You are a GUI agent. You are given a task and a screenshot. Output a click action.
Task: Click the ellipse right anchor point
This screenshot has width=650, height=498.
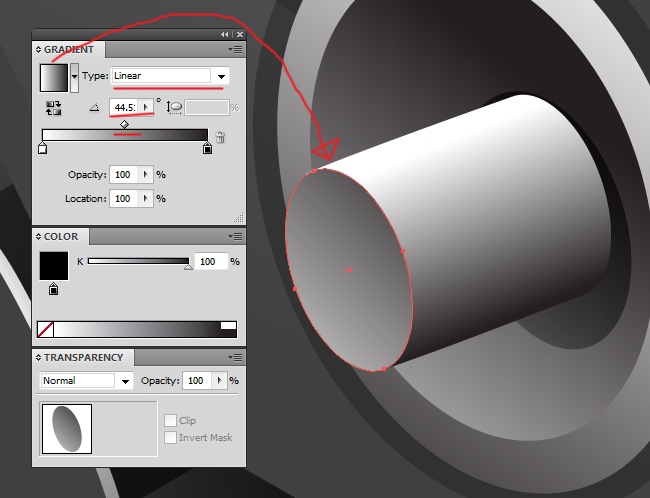point(403,251)
